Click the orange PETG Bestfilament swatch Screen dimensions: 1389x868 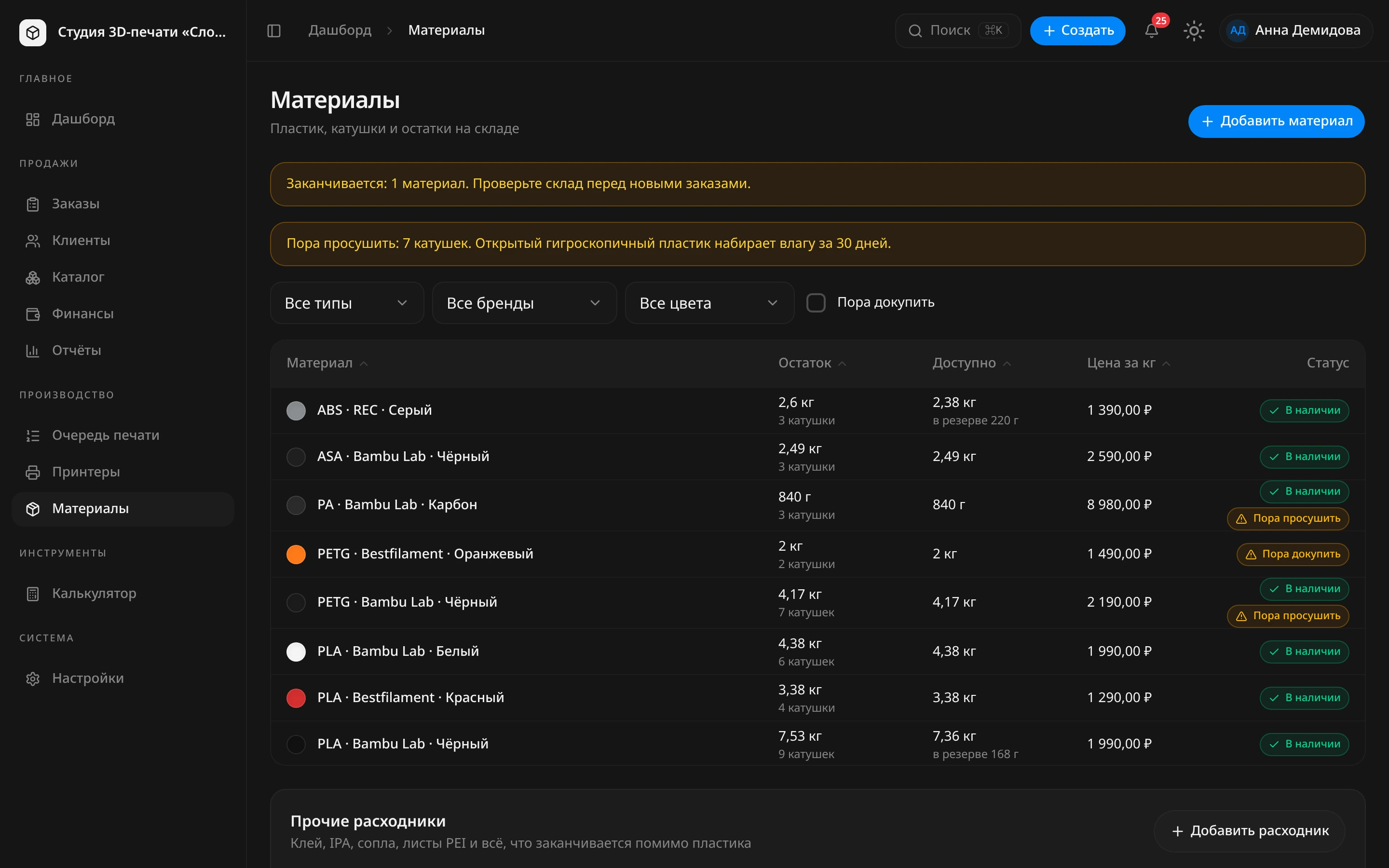point(296,554)
